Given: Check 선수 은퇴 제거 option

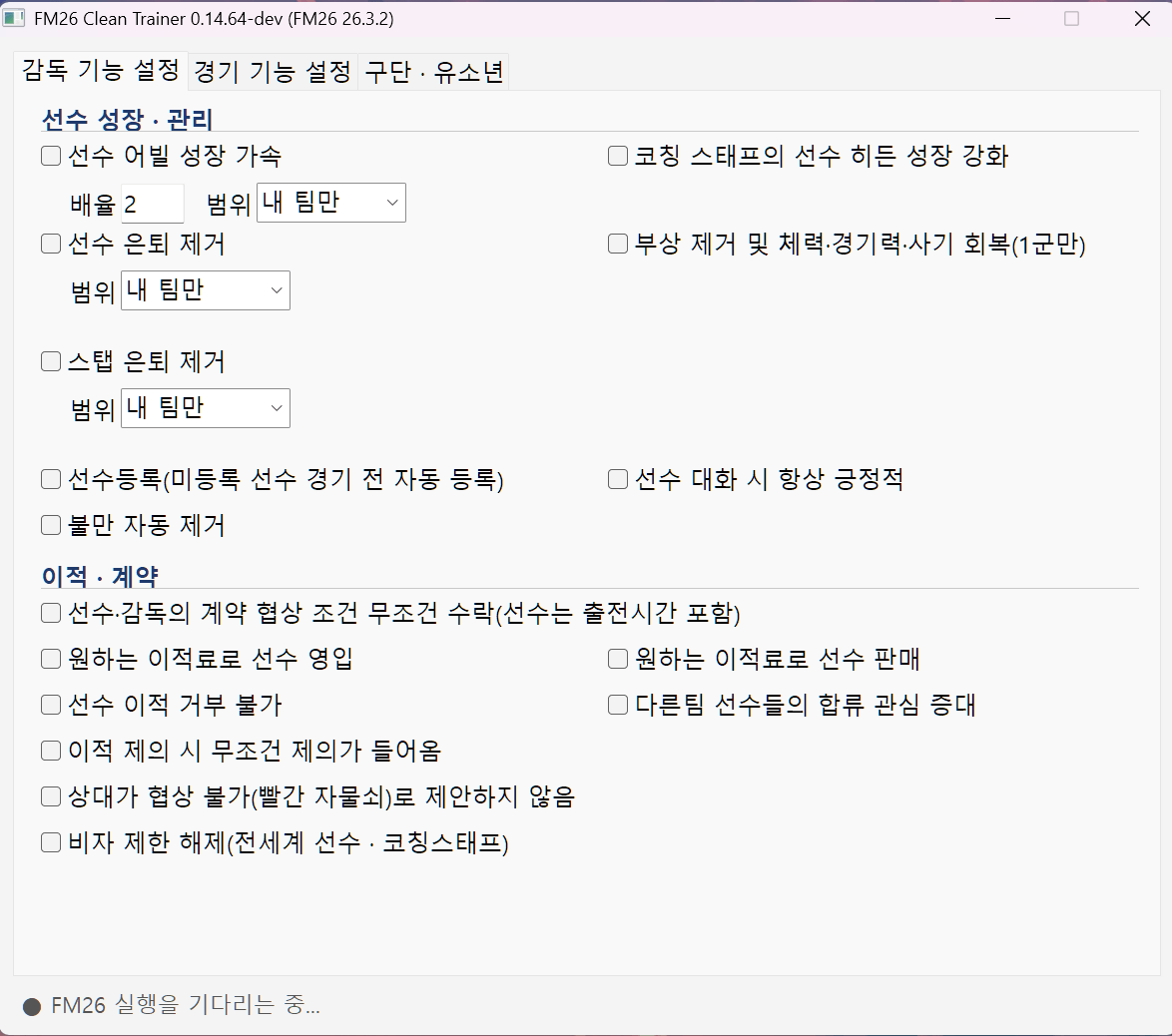Looking at the screenshot, I should [51, 244].
